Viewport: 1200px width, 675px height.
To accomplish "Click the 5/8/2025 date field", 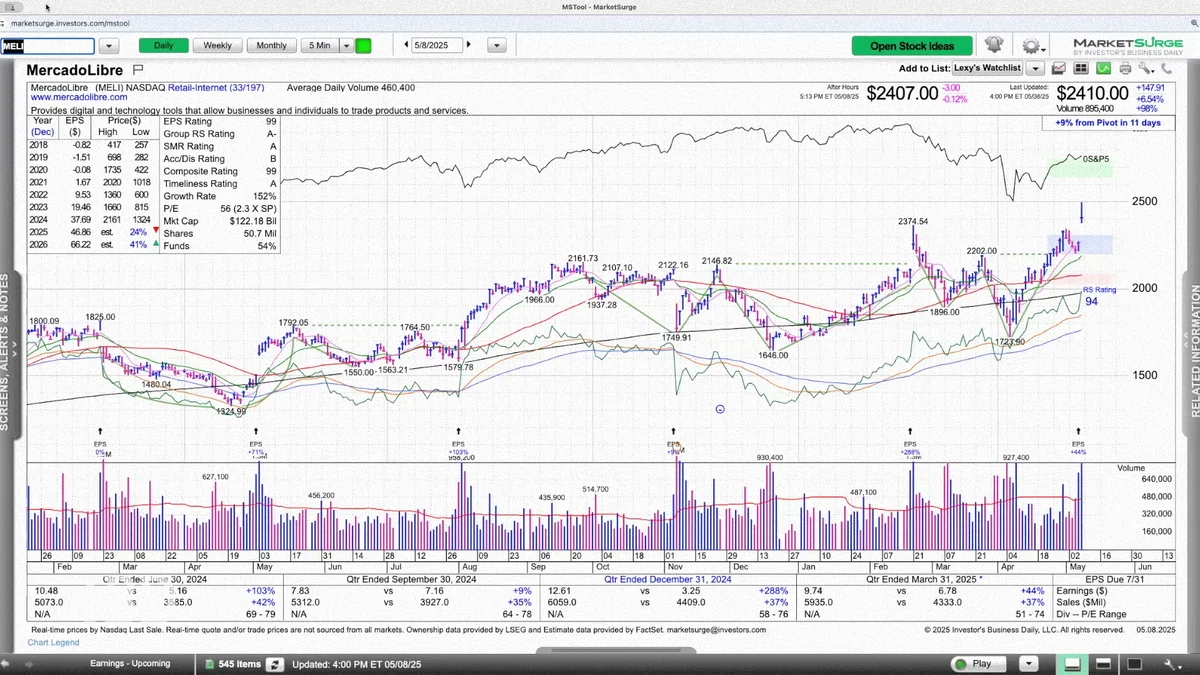I will (x=436, y=45).
